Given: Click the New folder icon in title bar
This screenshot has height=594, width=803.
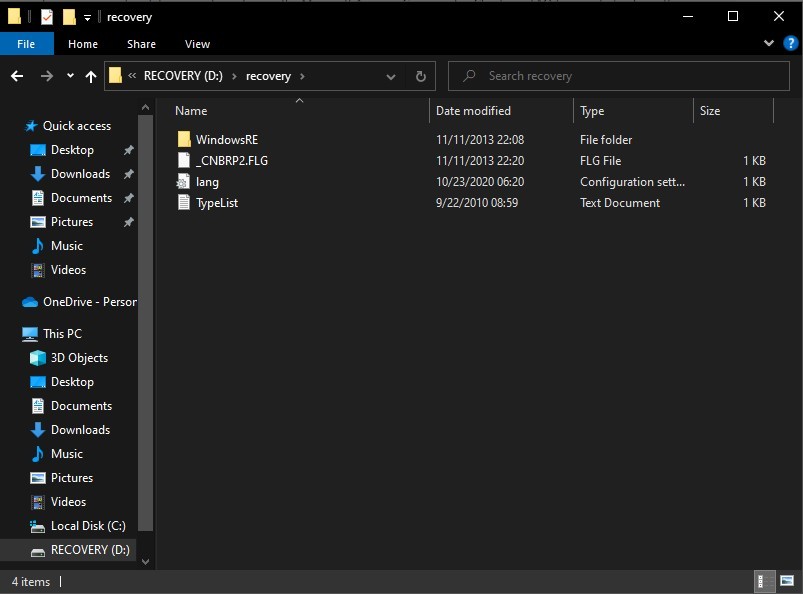Looking at the screenshot, I should pos(69,17).
